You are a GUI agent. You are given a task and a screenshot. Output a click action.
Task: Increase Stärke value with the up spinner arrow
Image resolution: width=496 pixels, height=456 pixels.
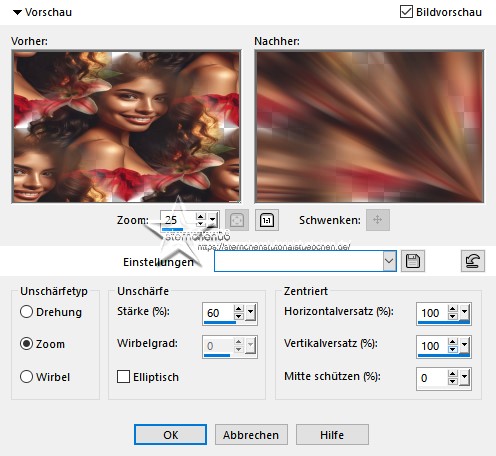(x=238, y=309)
